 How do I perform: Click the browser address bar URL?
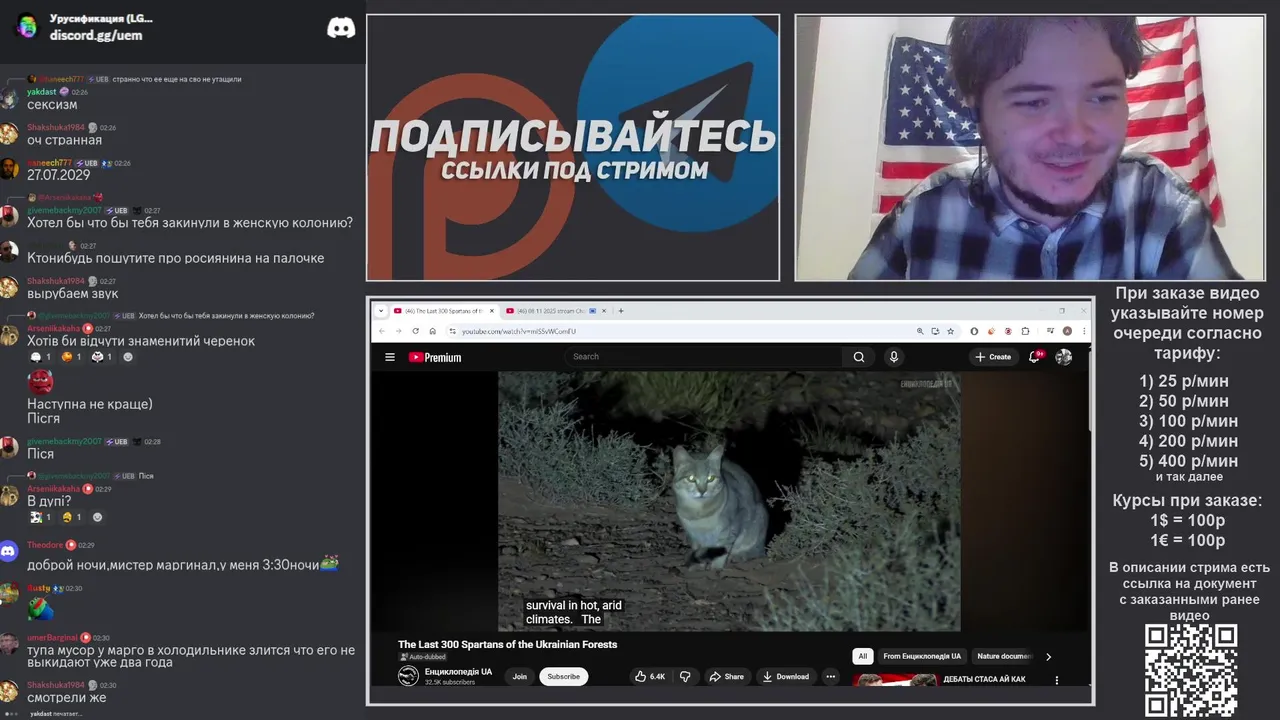coord(519,331)
